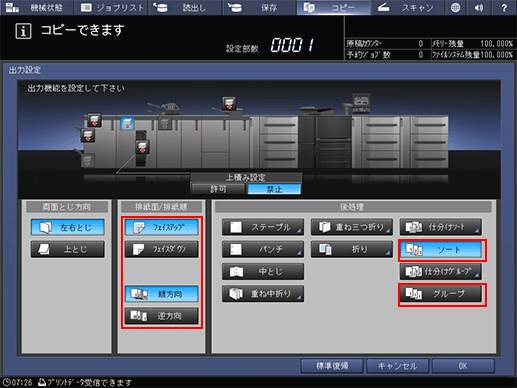The height and width of the screenshot is (388, 517).
Task: Click the 重ね三つ折り tri-fold icon
Action: [x=324, y=227]
